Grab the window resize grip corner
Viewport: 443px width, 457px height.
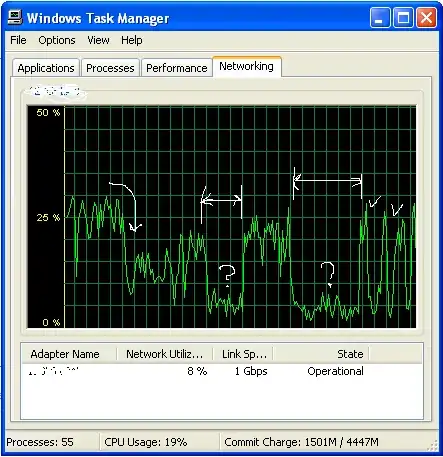(432, 445)
